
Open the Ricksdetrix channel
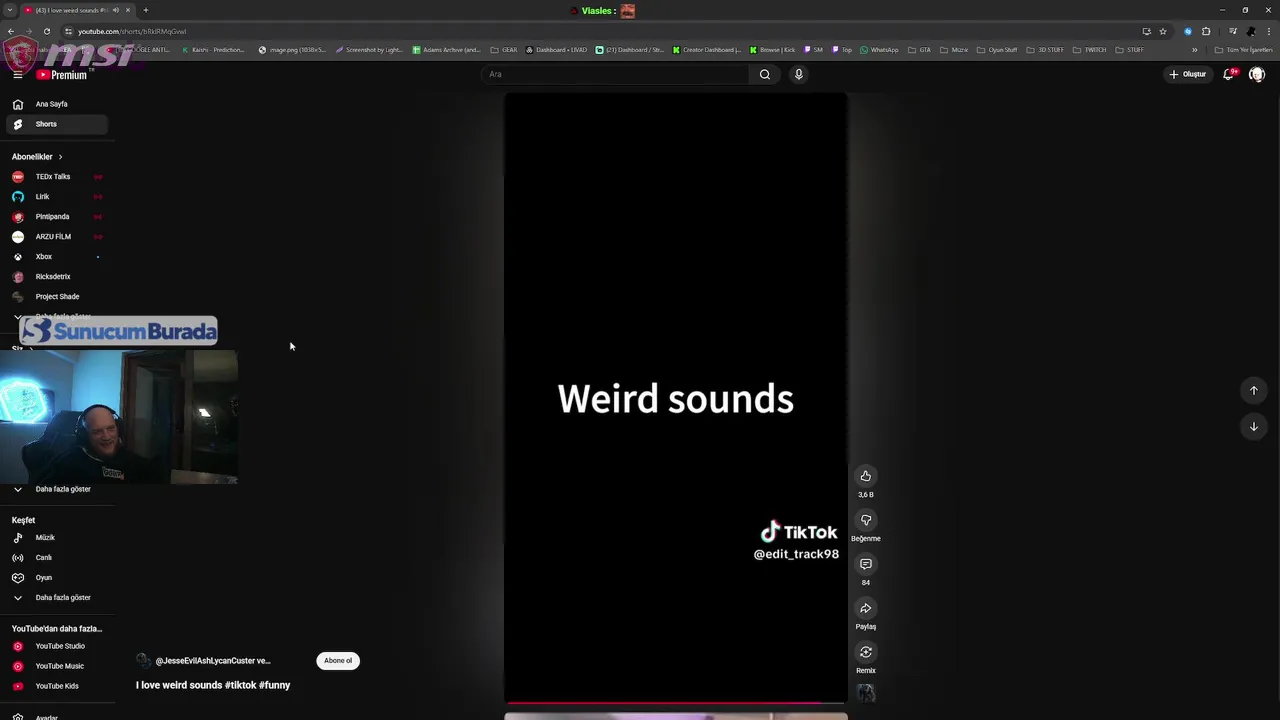[x=58, y=277]
